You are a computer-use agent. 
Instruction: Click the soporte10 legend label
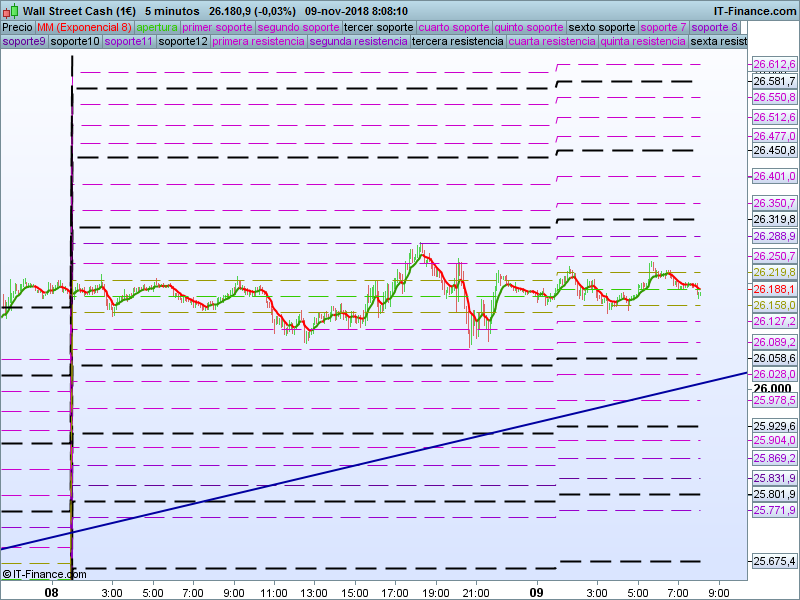pos(75,42)
